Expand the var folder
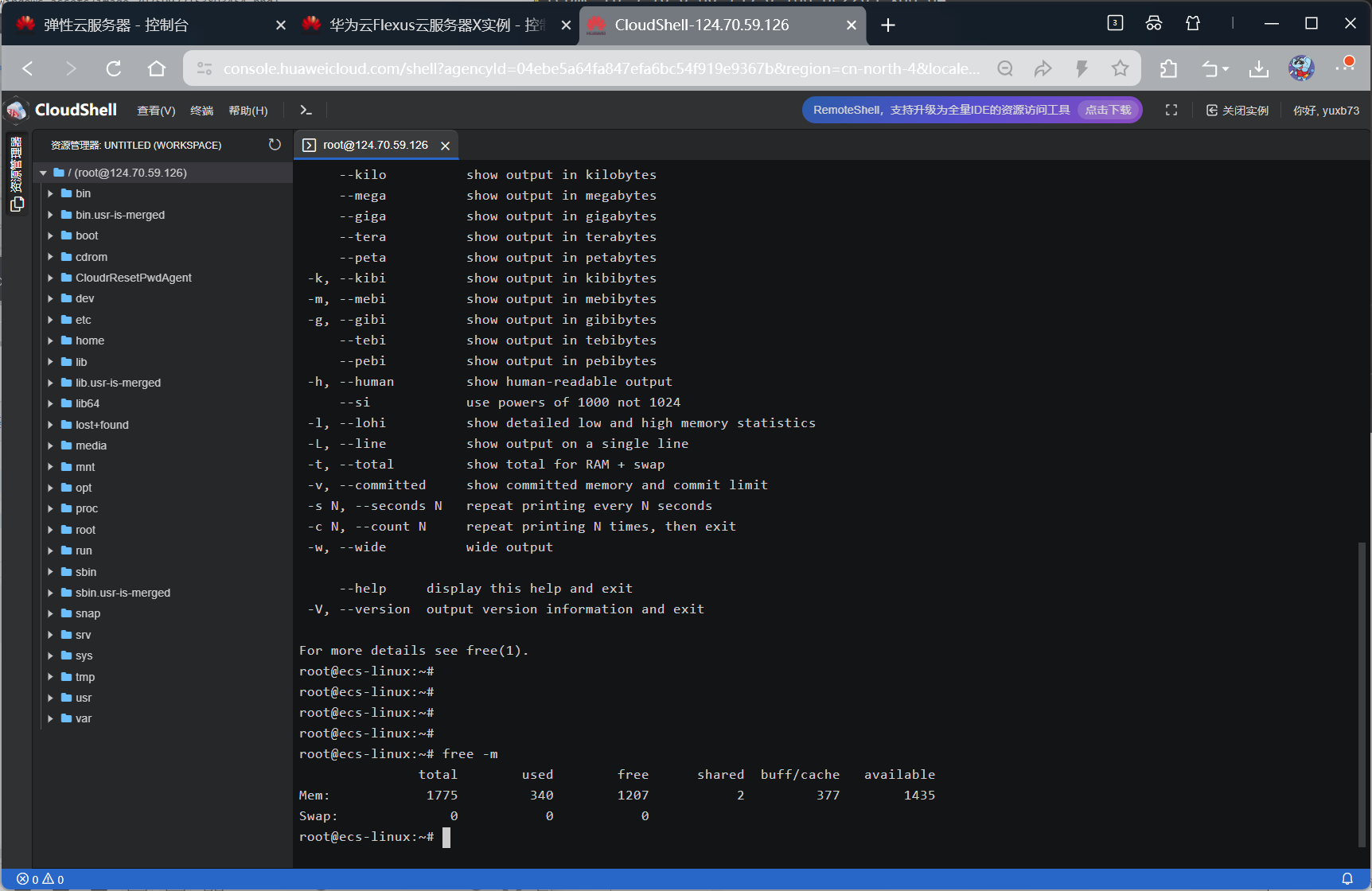This screenshot has height=891, width=1372. [x=50, y=718]
